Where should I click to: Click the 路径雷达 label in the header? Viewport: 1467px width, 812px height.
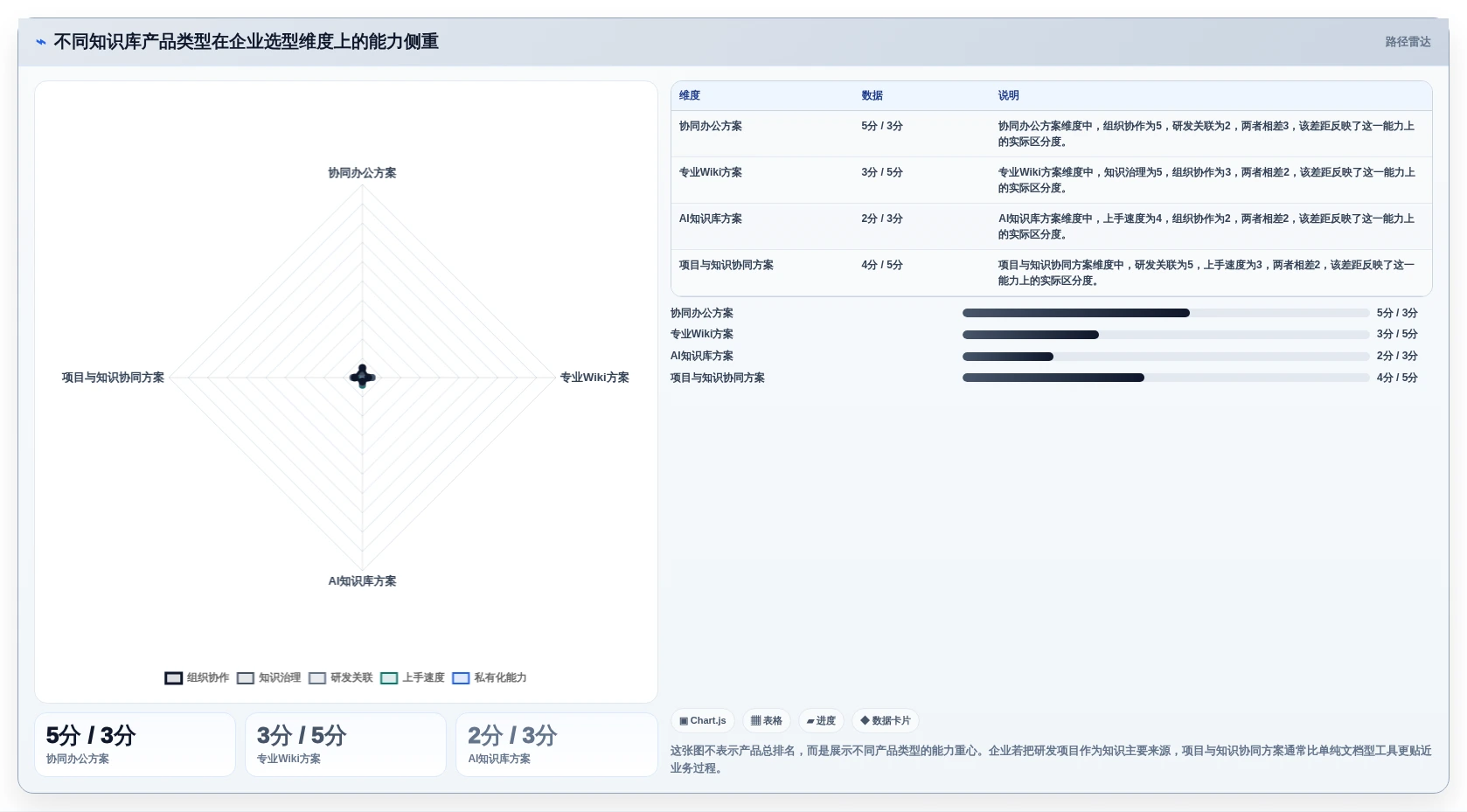click(1408, 42)
